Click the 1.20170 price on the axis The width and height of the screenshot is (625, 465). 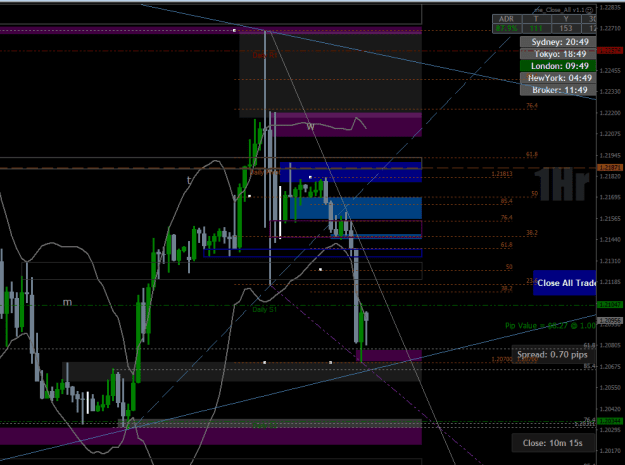point(611,451)
